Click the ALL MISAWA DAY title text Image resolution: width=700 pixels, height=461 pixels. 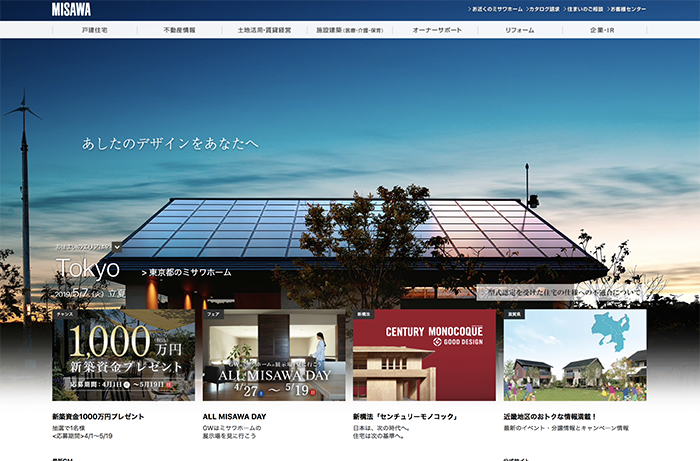click(x=234, y=416)
